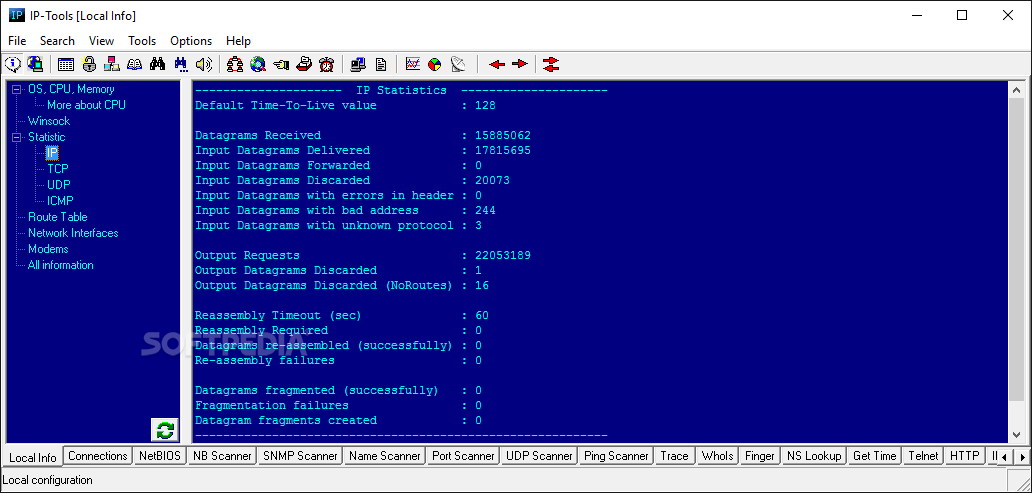This screenshot has width=1032, height=493.
Task: Click the red card-file NS Lookup icon
Action: [303, 64]
